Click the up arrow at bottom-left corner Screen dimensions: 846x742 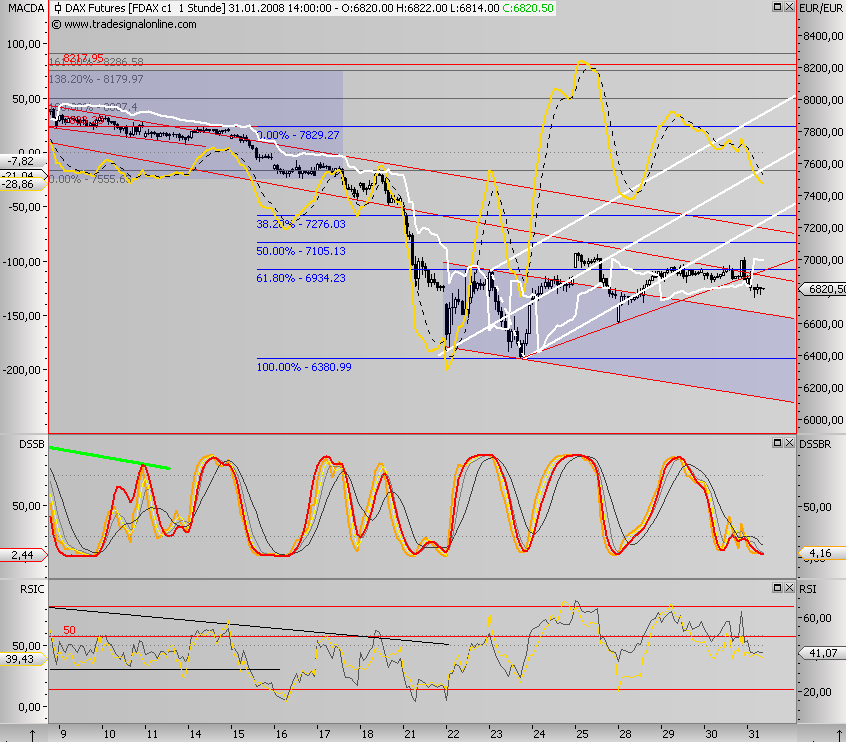pos(32,735)
